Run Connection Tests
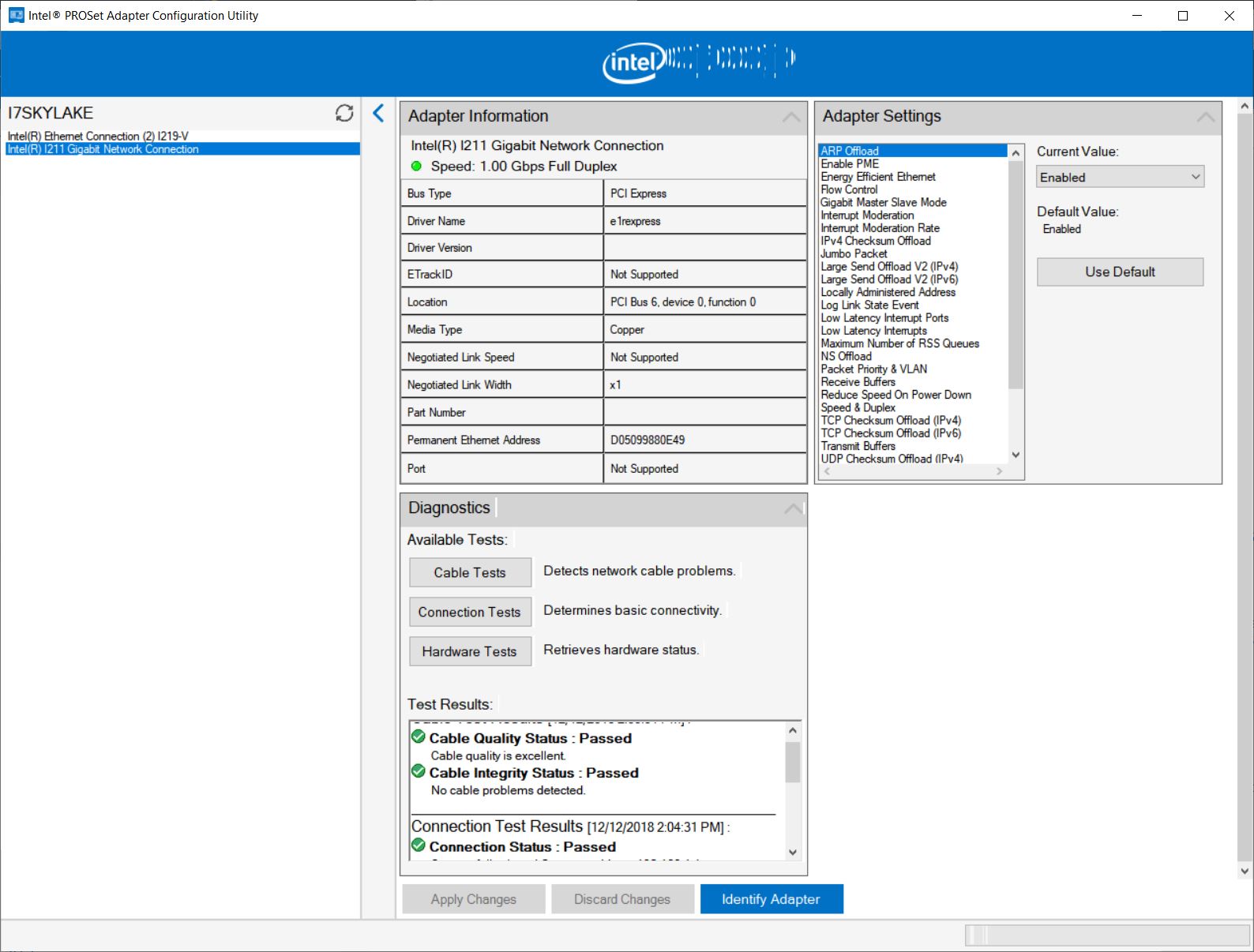Screen dimensions: 1254x952 coord(470,612)
